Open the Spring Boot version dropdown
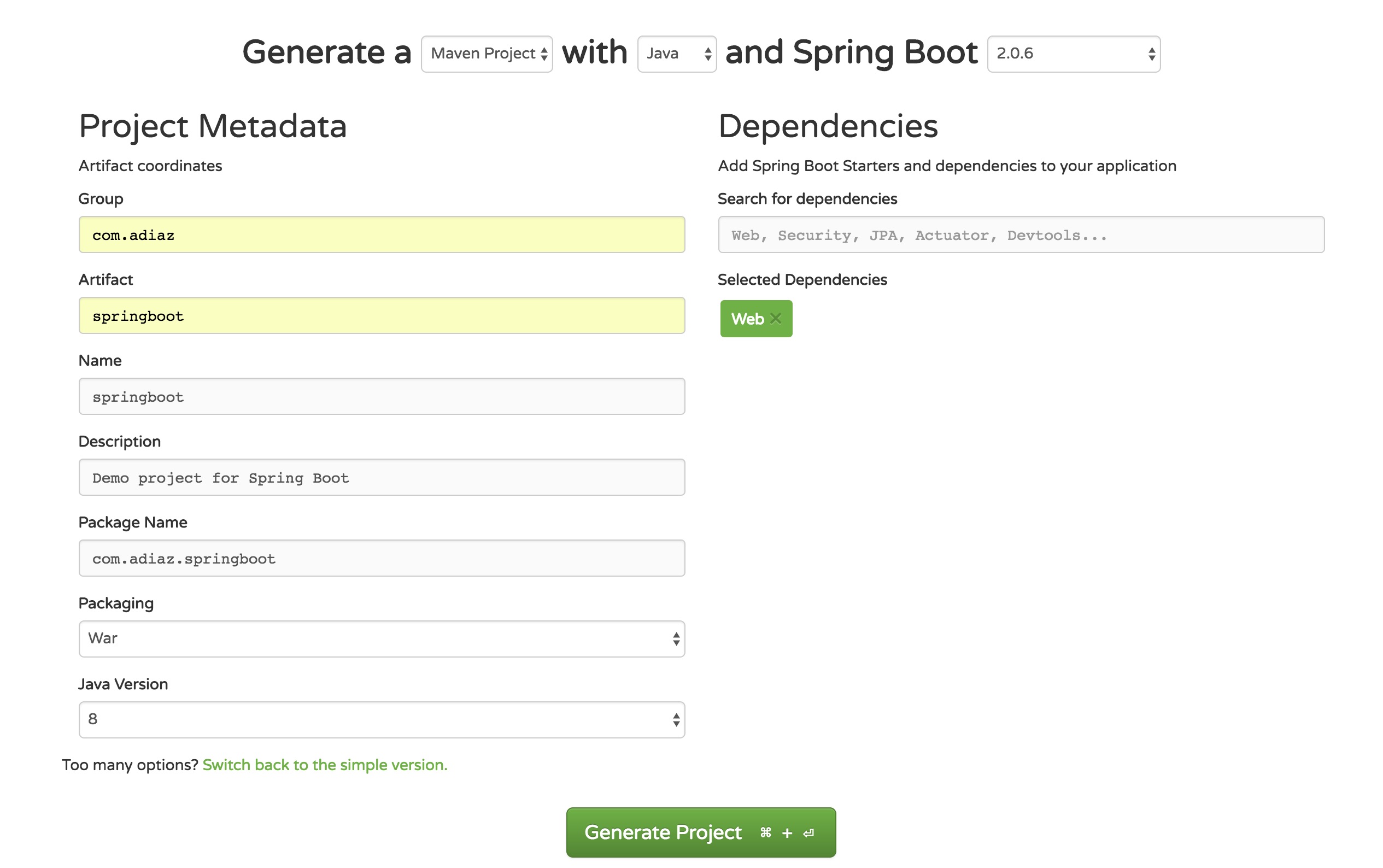 [x=1074, y=54]
